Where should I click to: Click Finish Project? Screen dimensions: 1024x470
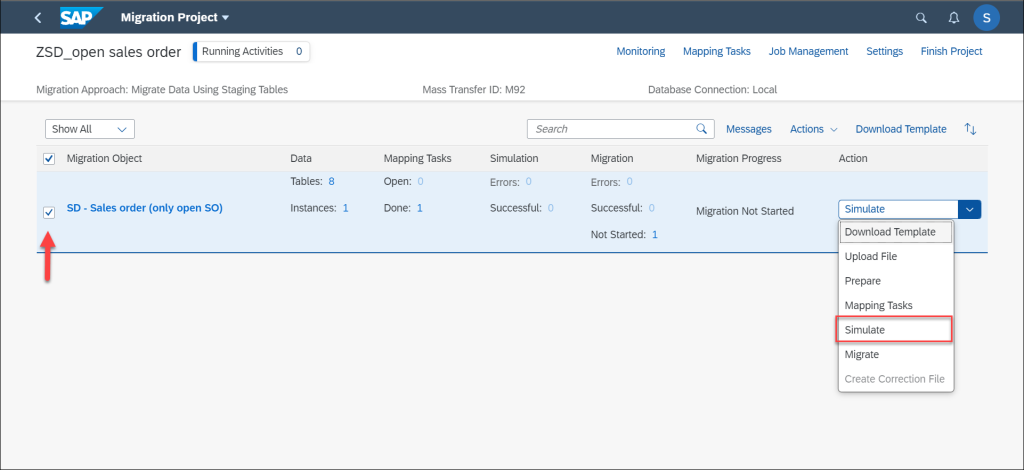(x=952, y=51)
